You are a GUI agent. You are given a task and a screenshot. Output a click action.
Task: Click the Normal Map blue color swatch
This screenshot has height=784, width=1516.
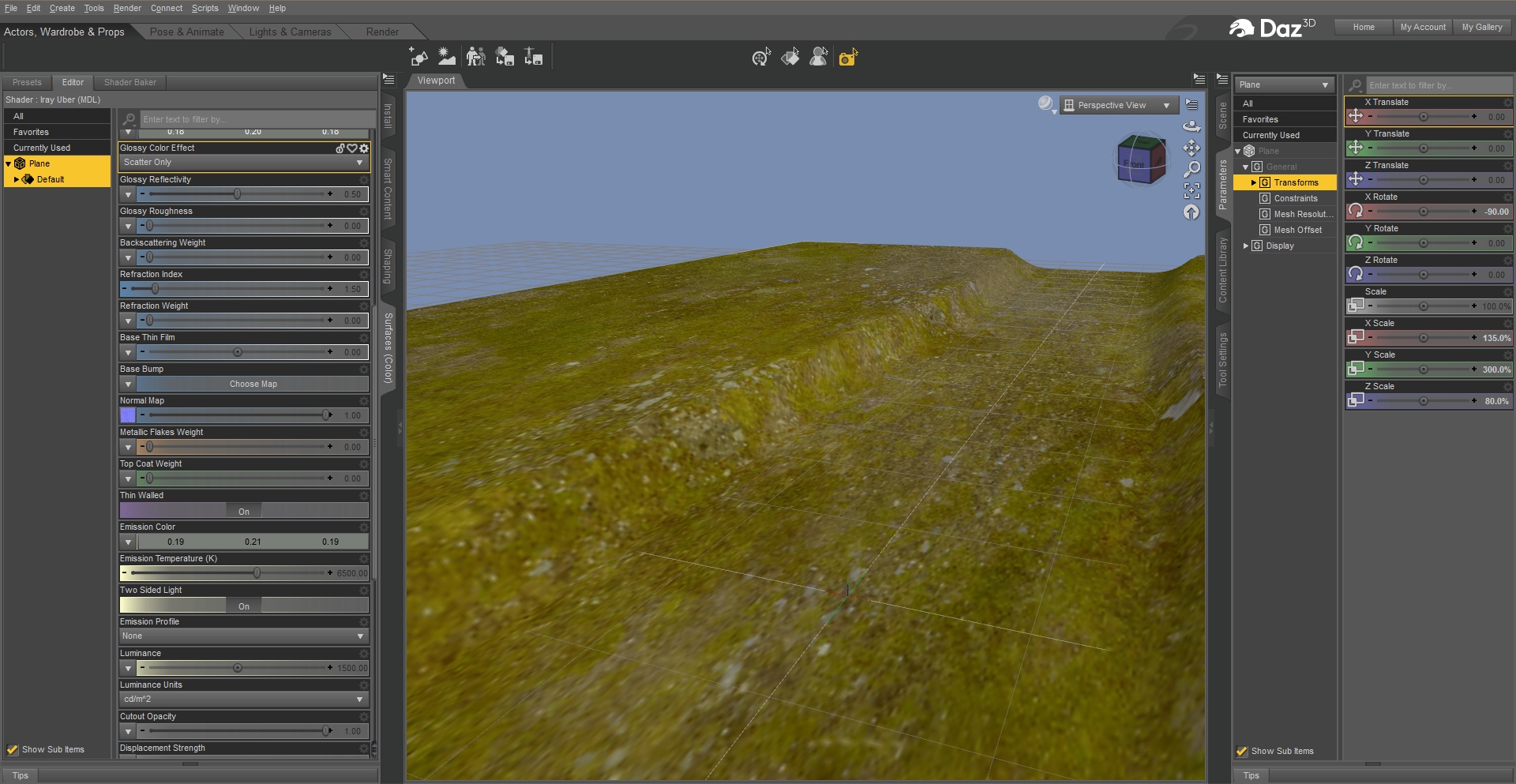pos(128,415)
